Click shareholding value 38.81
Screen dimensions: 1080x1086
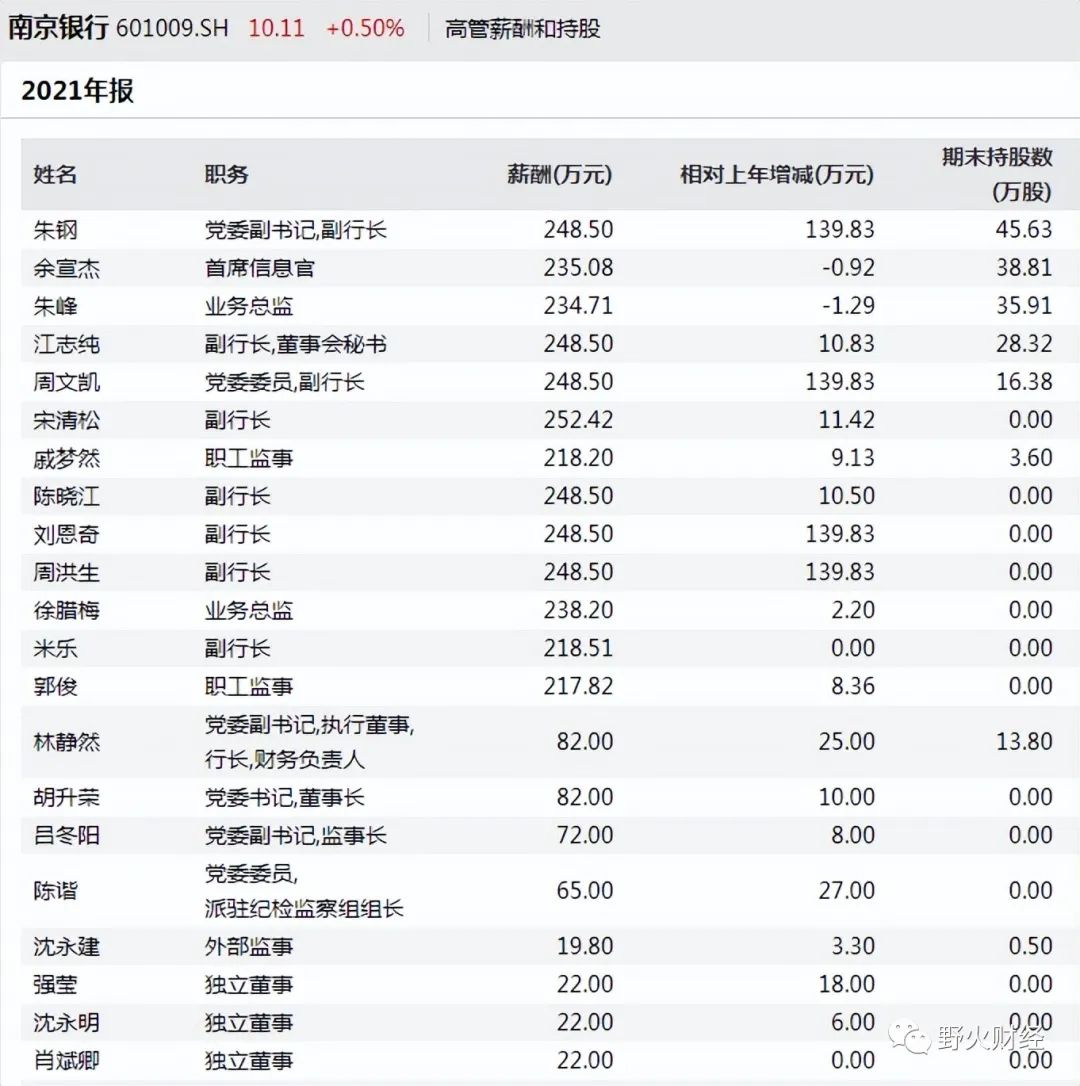[x=1025, y=267]
